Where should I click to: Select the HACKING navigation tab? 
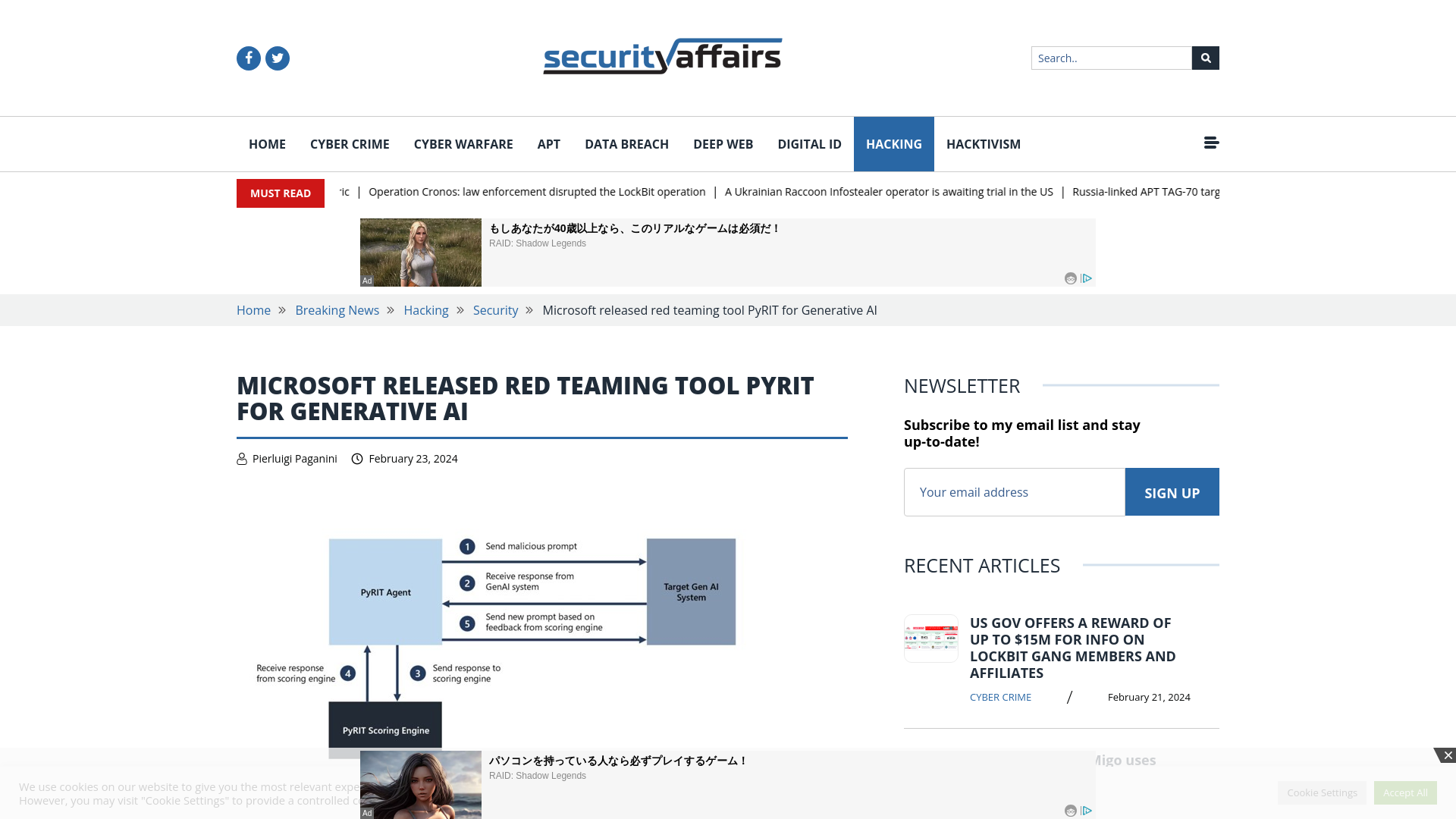click(893, 144)
